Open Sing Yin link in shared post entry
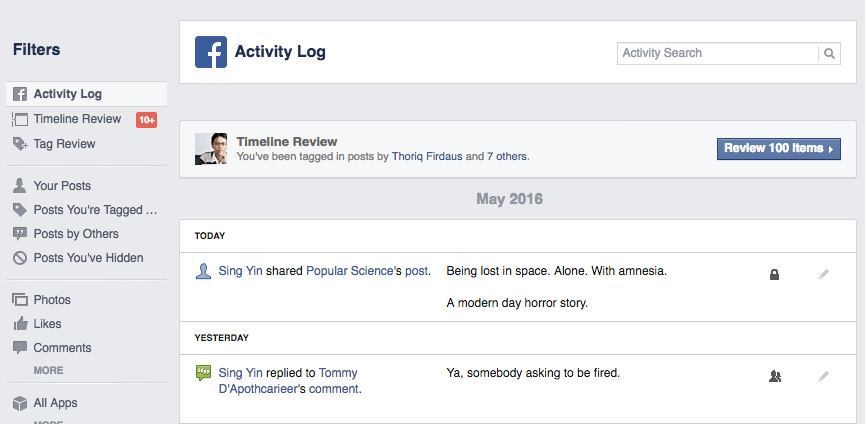Viewport: 865px width, 424px height. click(241, 271)
